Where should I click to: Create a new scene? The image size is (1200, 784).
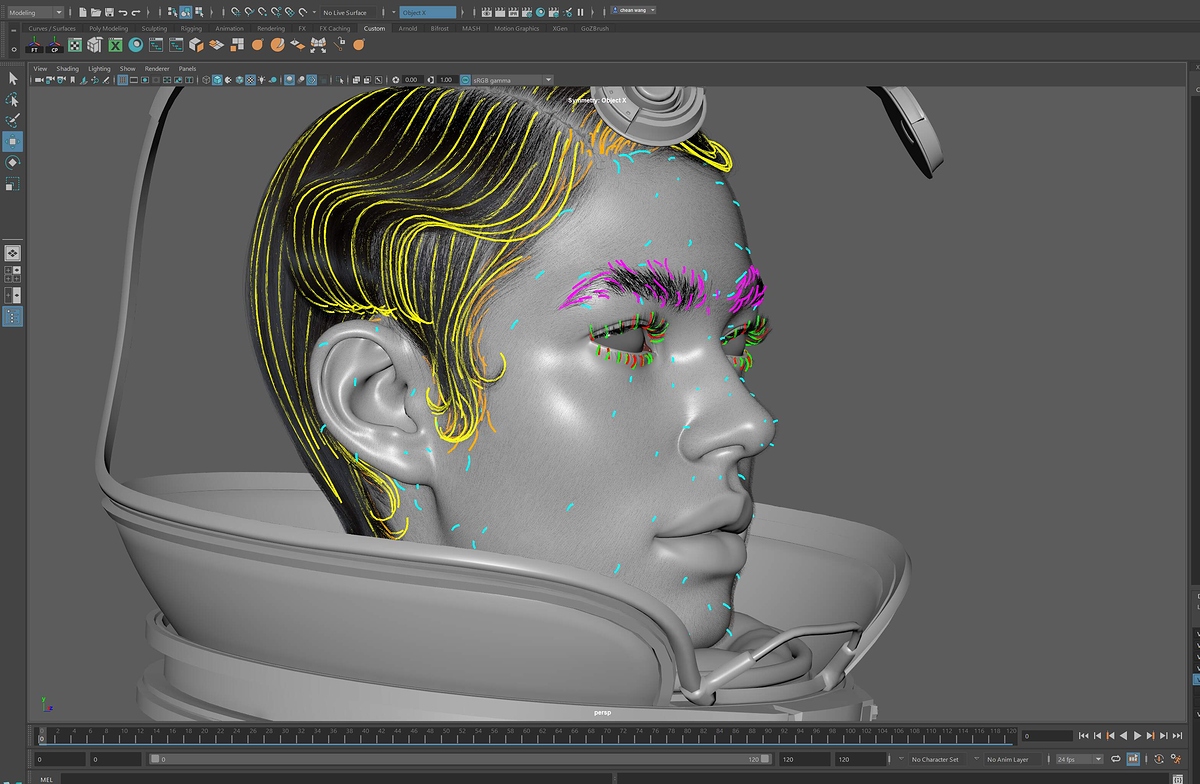(x=83, y=12)
